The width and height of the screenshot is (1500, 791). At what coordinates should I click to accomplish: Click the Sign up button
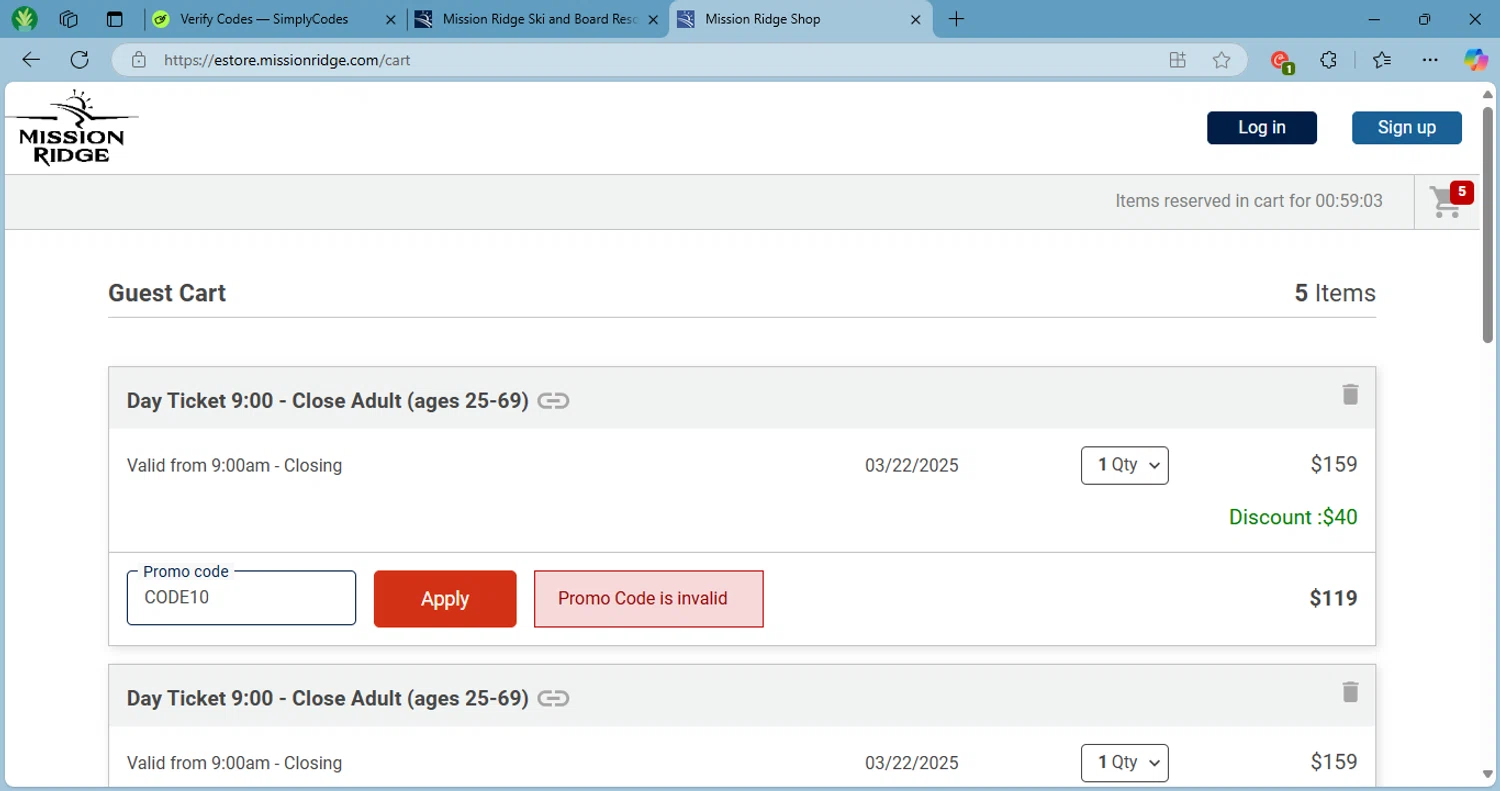[x=1407, y=127]
